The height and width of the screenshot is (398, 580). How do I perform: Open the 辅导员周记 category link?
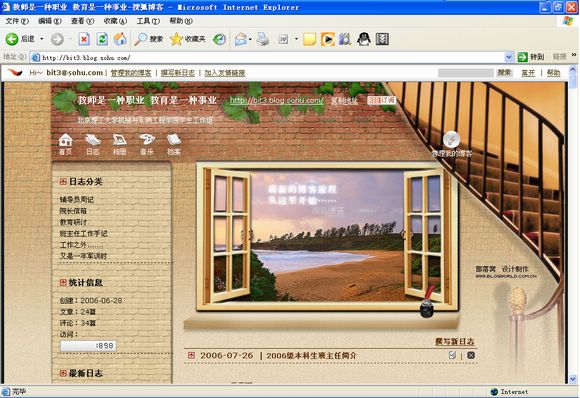77,199
